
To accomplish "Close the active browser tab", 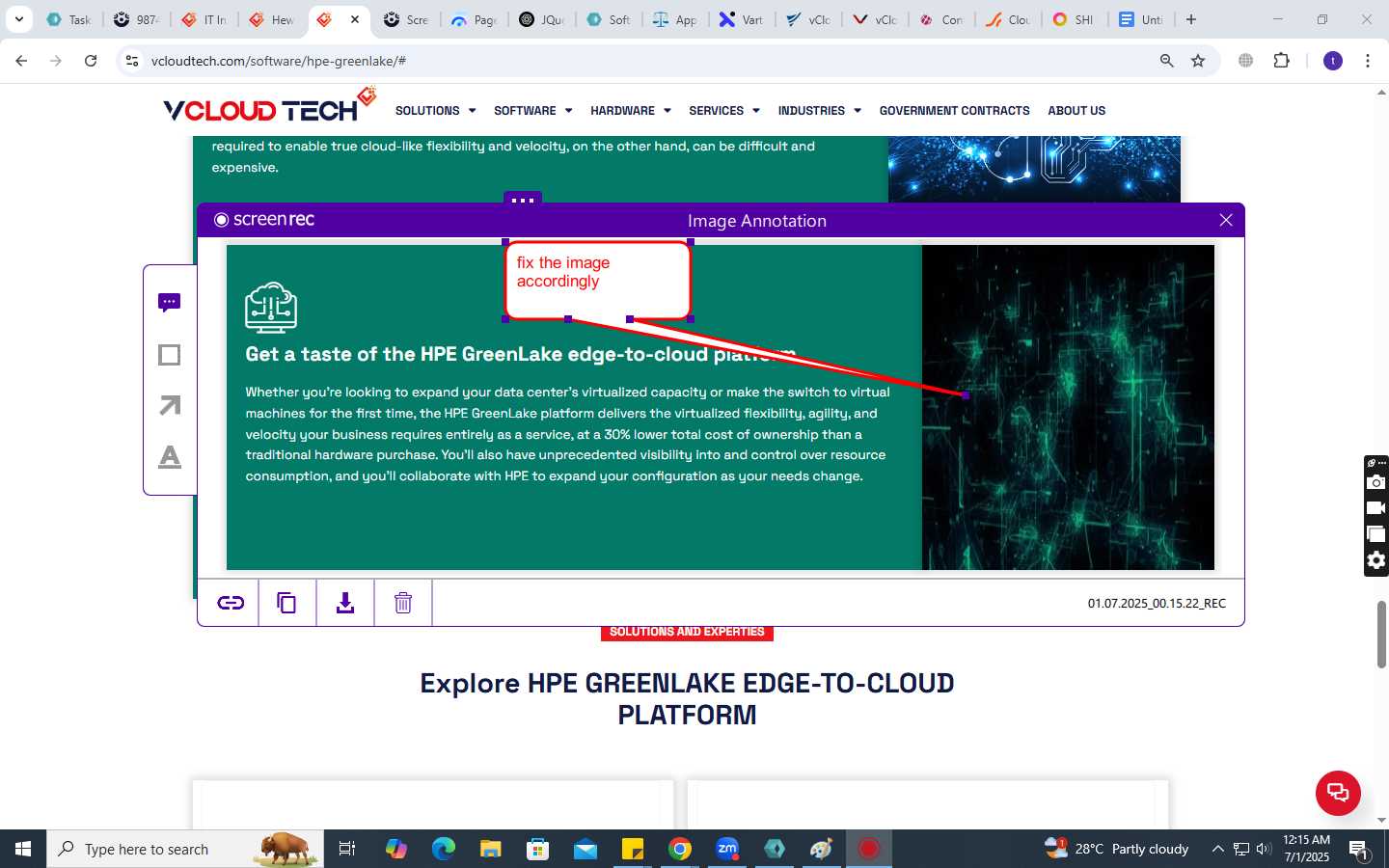I will (x=355, y=19).
